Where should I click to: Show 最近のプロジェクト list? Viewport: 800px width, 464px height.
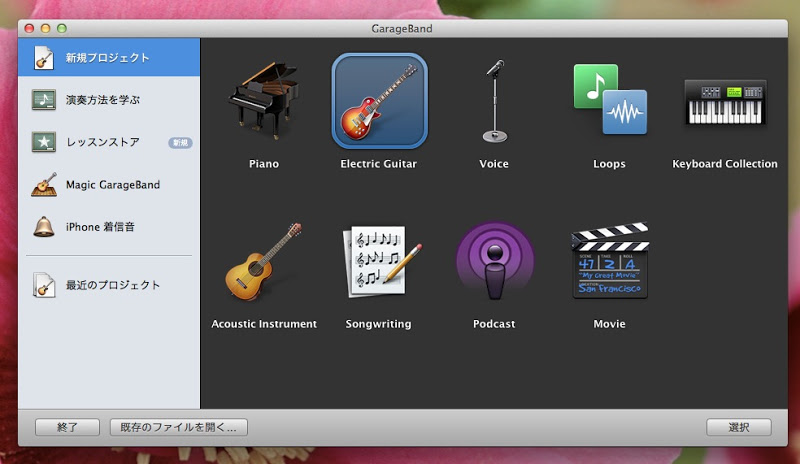(109, 285)
